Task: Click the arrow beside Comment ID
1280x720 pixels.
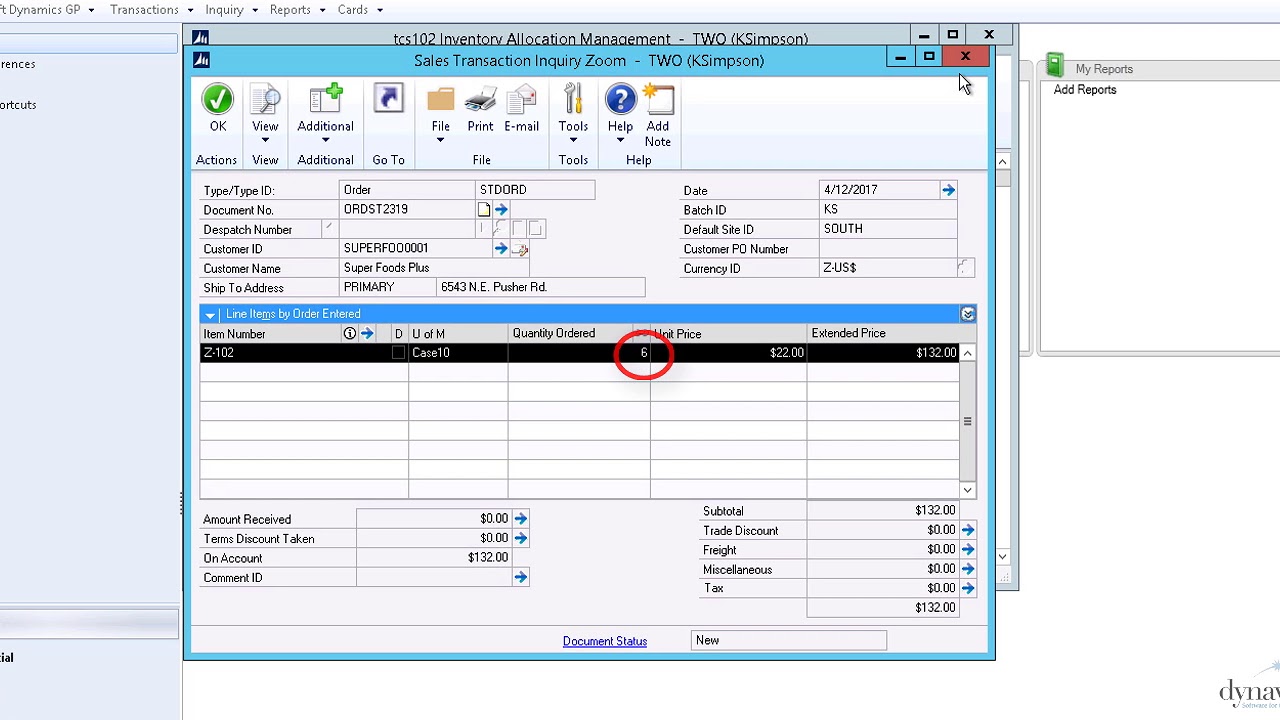Action: pos(520,577)
